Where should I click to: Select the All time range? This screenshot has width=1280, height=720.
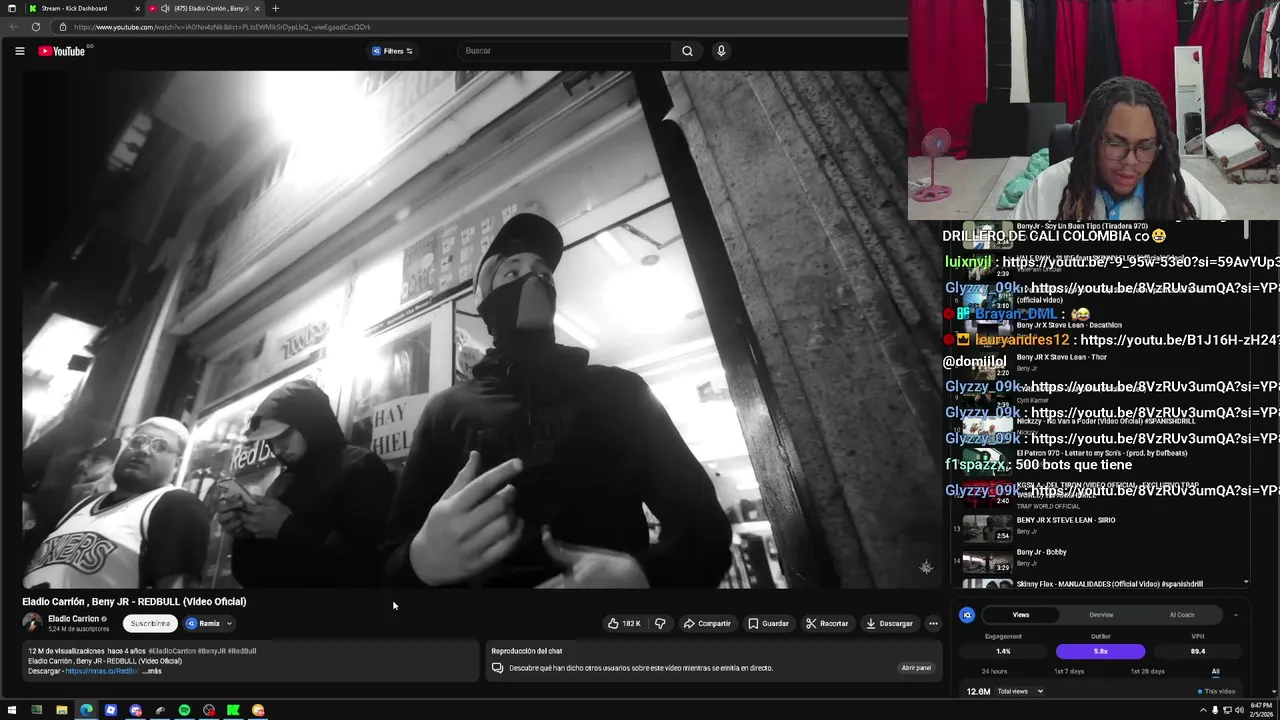pos(1215,672)
